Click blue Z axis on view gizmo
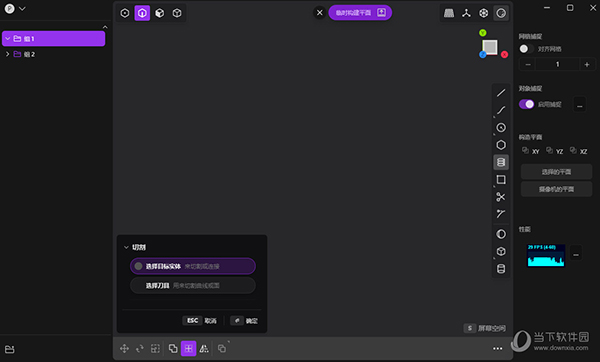Screen dimensions: 600x362 [x=483, y=55]
